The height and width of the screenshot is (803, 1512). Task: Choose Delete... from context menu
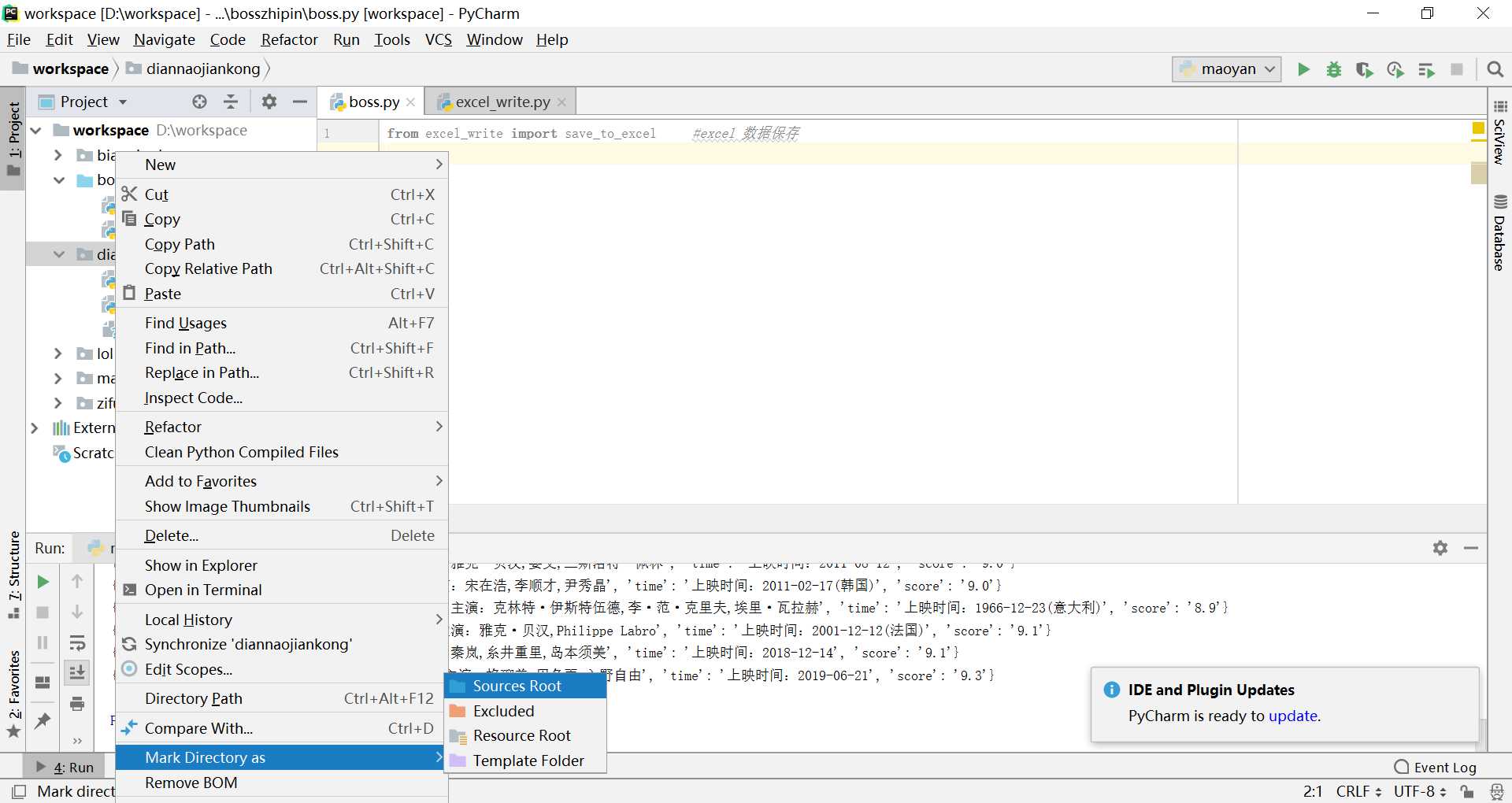coord(282,535)
